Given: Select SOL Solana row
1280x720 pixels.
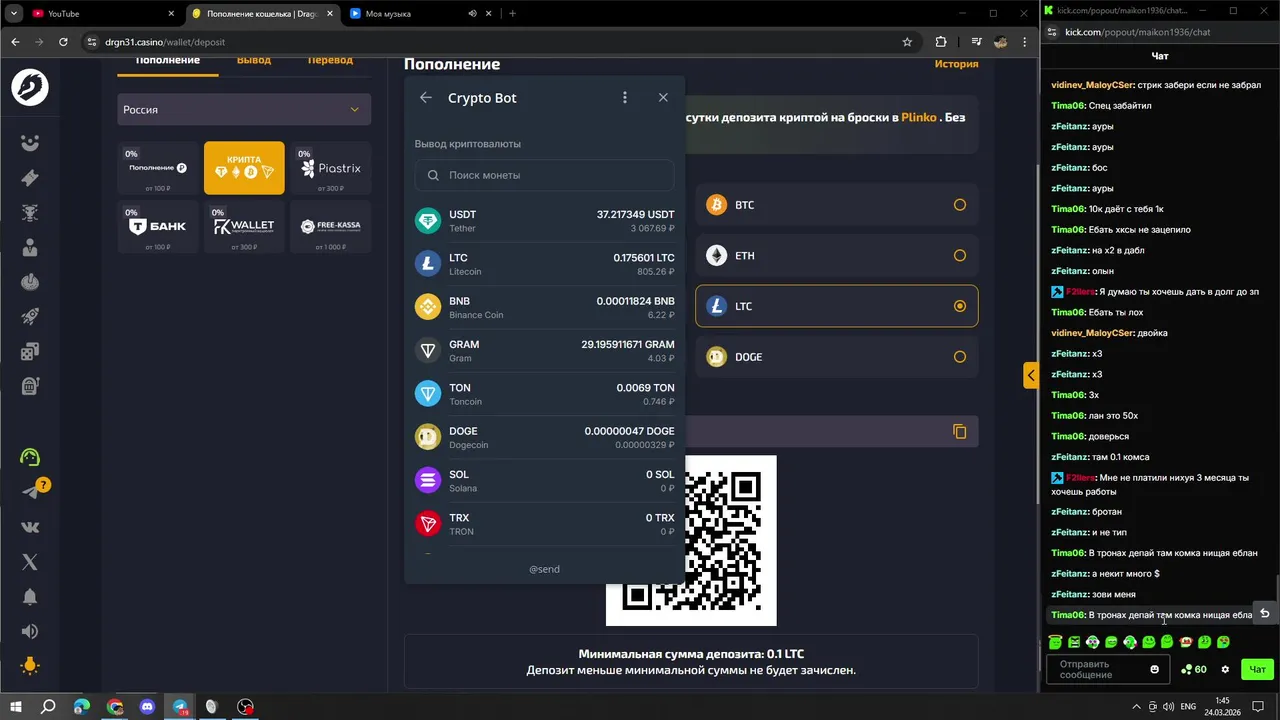Looking at the screenshot, I should click(x=545, y=481).
